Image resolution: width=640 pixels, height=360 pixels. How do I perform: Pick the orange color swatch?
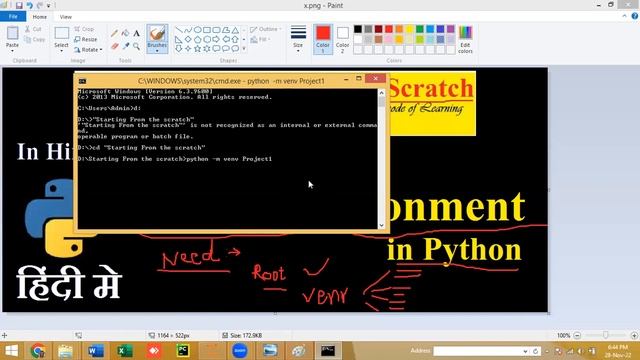coord(399,29)
